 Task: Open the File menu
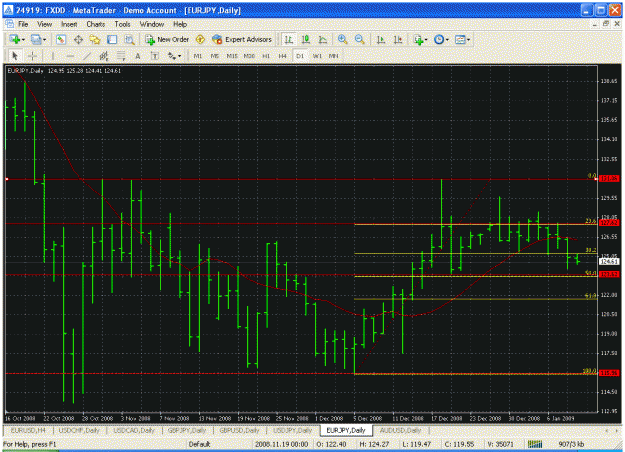[23, 24]
